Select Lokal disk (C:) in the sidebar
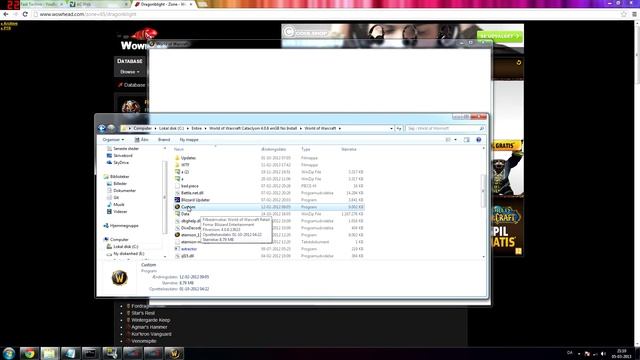Image resolution: width=640 pixels, height=360 pixels. coord(125,247)
